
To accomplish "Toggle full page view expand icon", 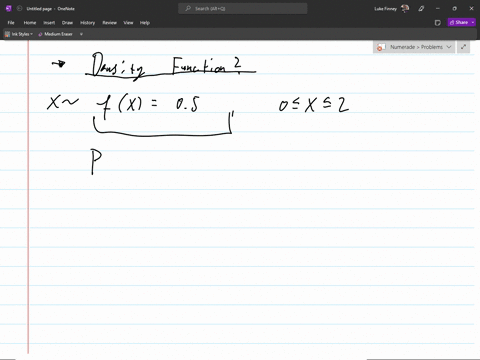I will click(463, 47).
